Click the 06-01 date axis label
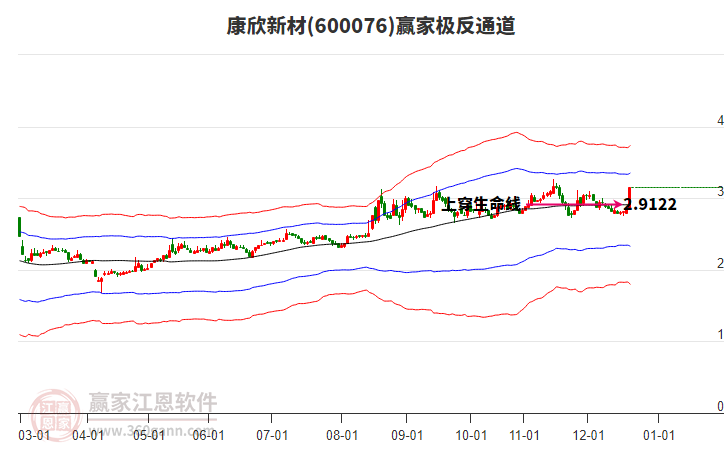This screenshot has height=450, width=726. (x=208, y=436)
